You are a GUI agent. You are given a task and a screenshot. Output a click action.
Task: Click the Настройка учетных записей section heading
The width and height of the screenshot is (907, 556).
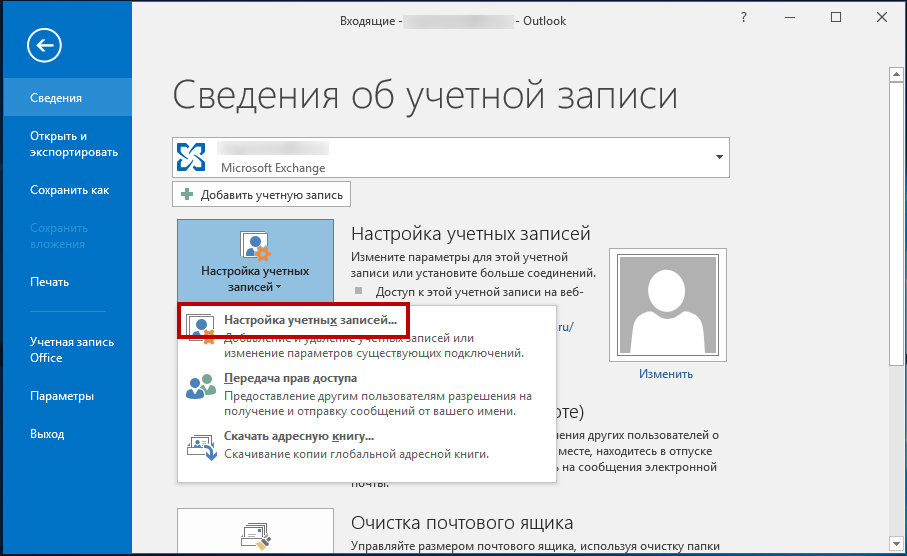click(470, 233)
